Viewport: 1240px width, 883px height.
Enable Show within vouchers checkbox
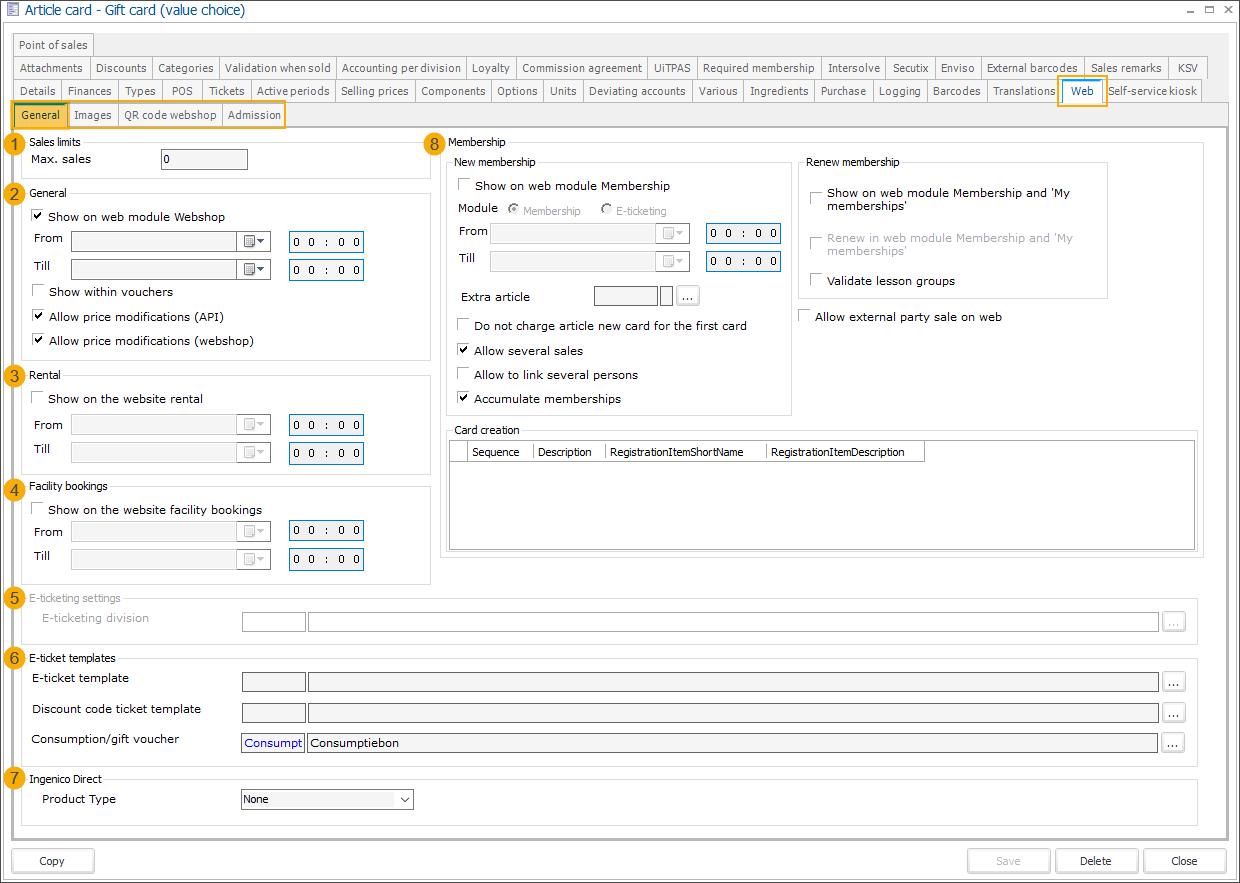tap(38, 292)
